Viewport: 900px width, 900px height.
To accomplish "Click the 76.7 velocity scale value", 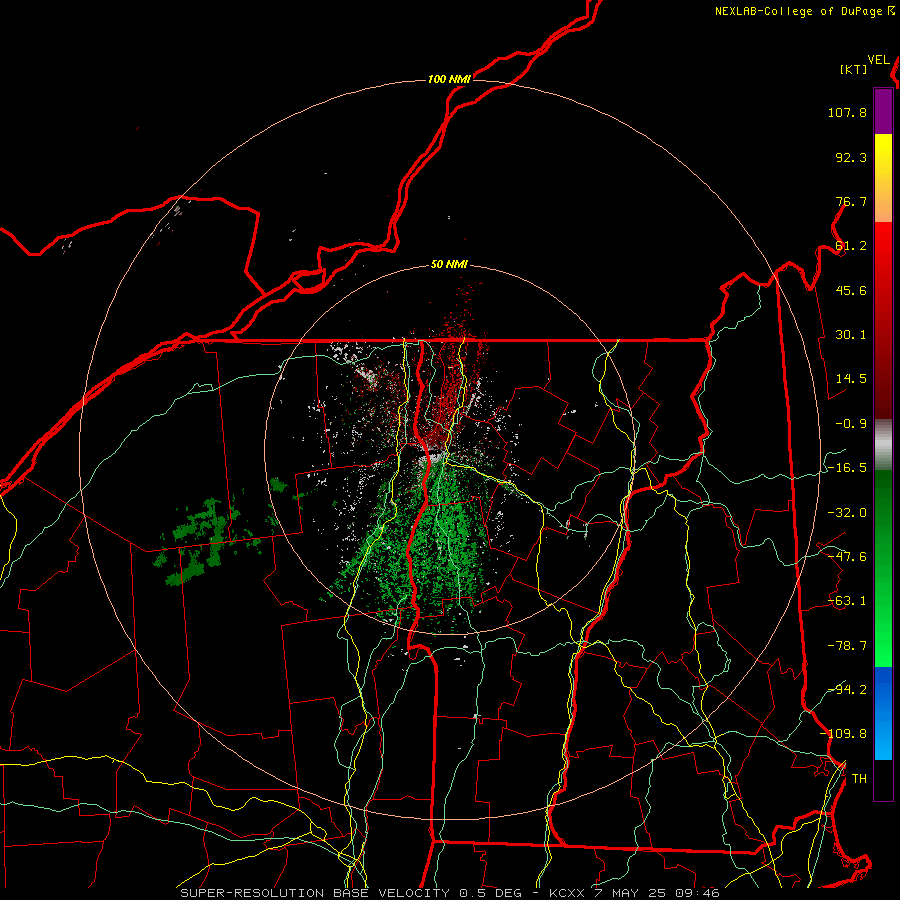I will (x=851, y=201).
